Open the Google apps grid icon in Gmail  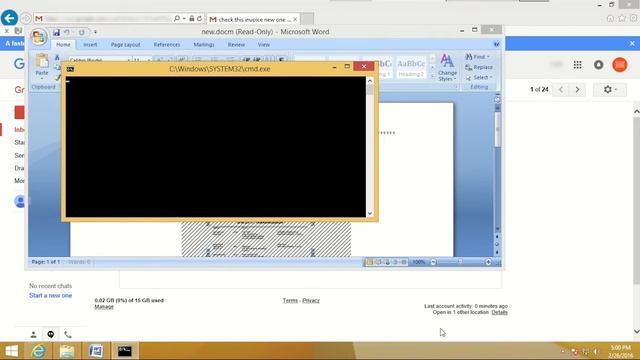[578, 64]
